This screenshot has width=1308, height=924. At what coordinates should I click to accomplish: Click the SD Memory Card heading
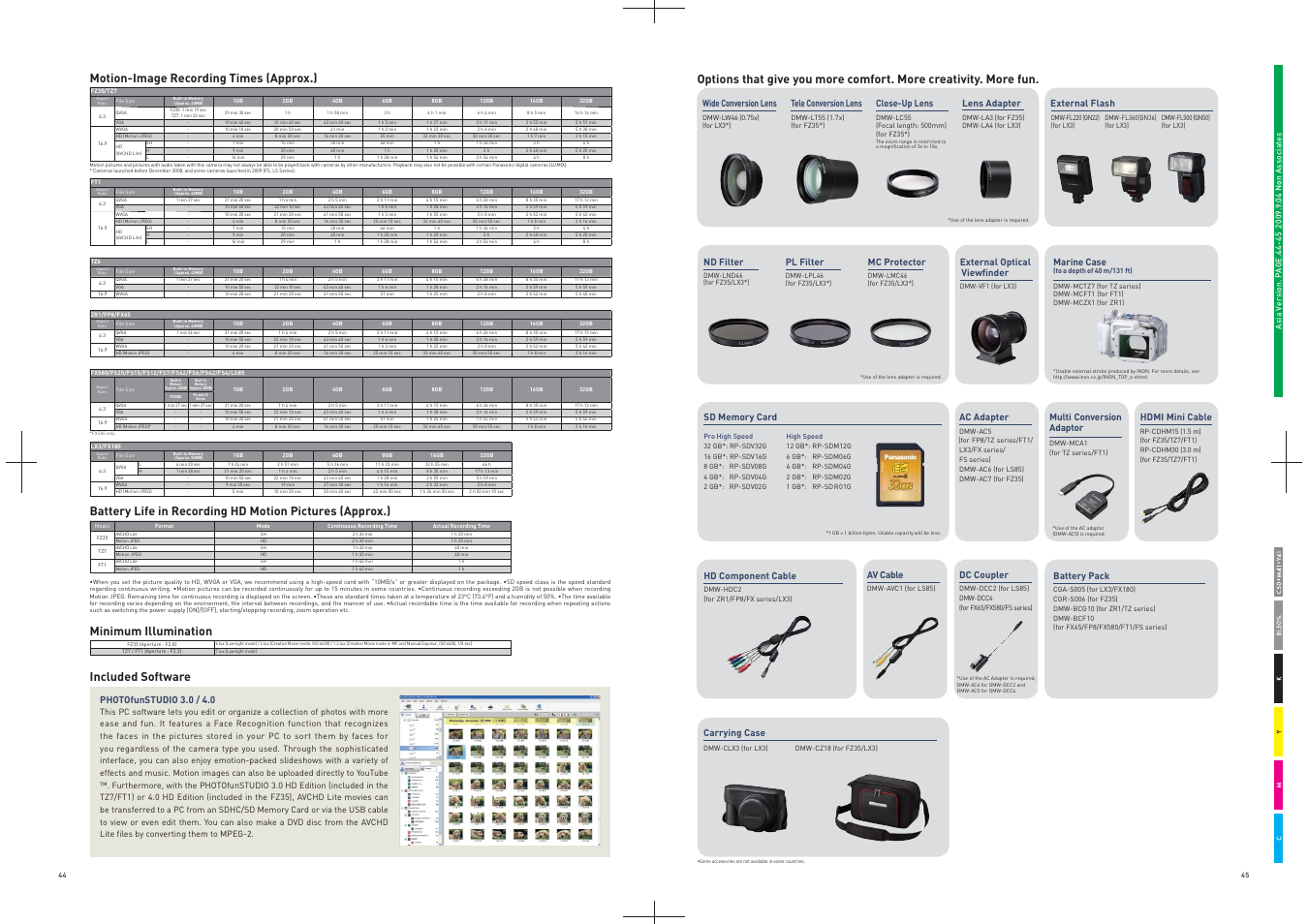coord(740,417)
